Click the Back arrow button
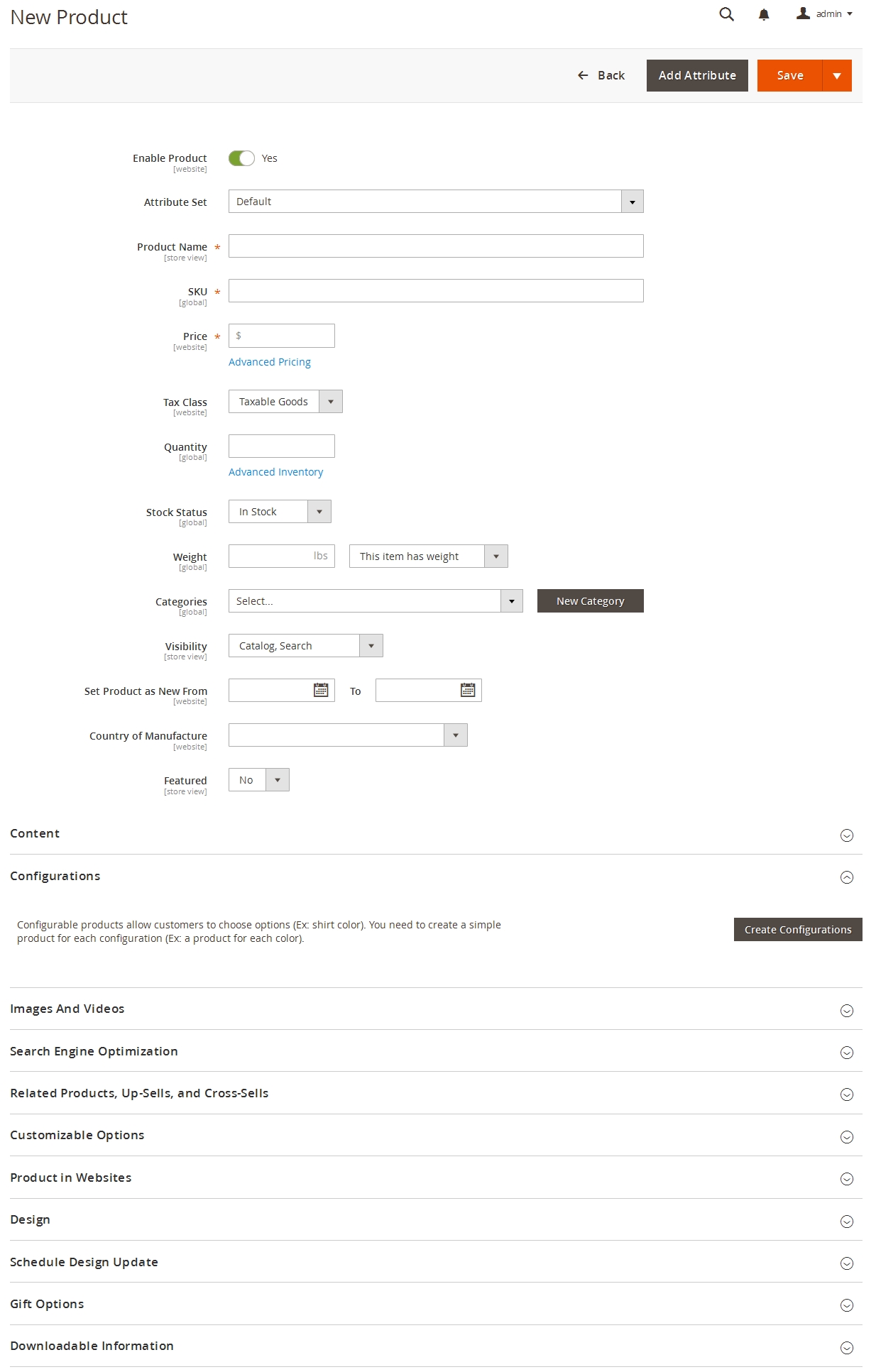876x1372 pixels. point(601,76)
